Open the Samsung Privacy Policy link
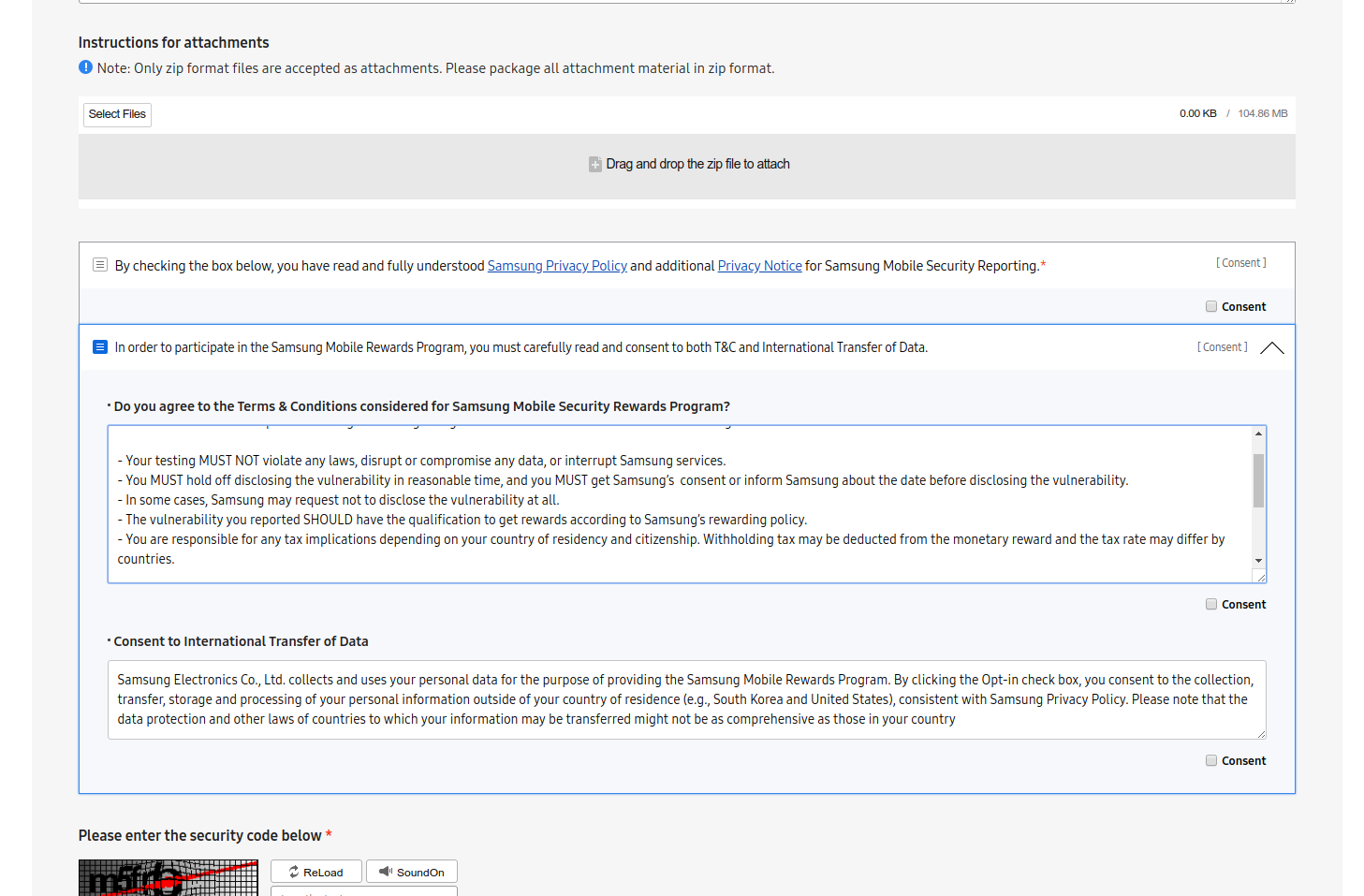Image resolution: width=1364 pixels, height=896 pixels. coord(557,266)
